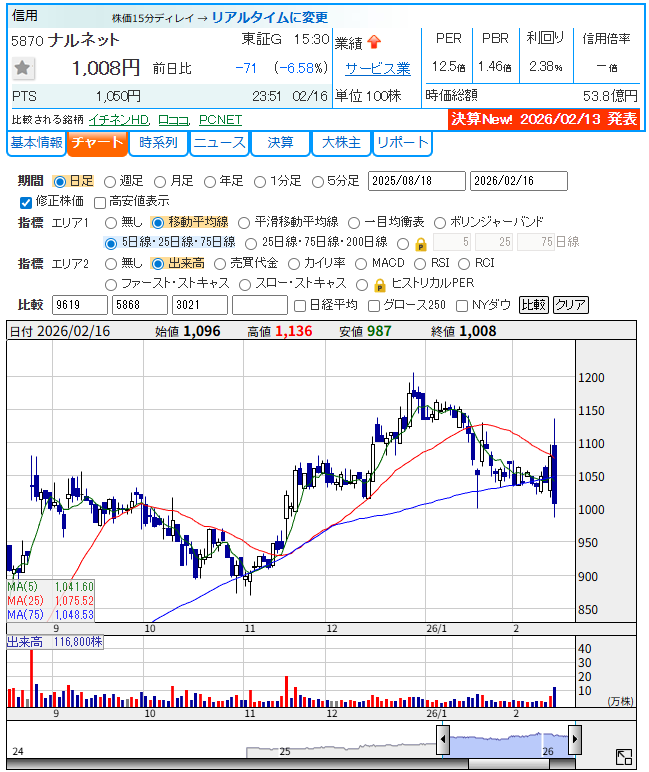Open the 大株主 tab

[x=341, y=143]
